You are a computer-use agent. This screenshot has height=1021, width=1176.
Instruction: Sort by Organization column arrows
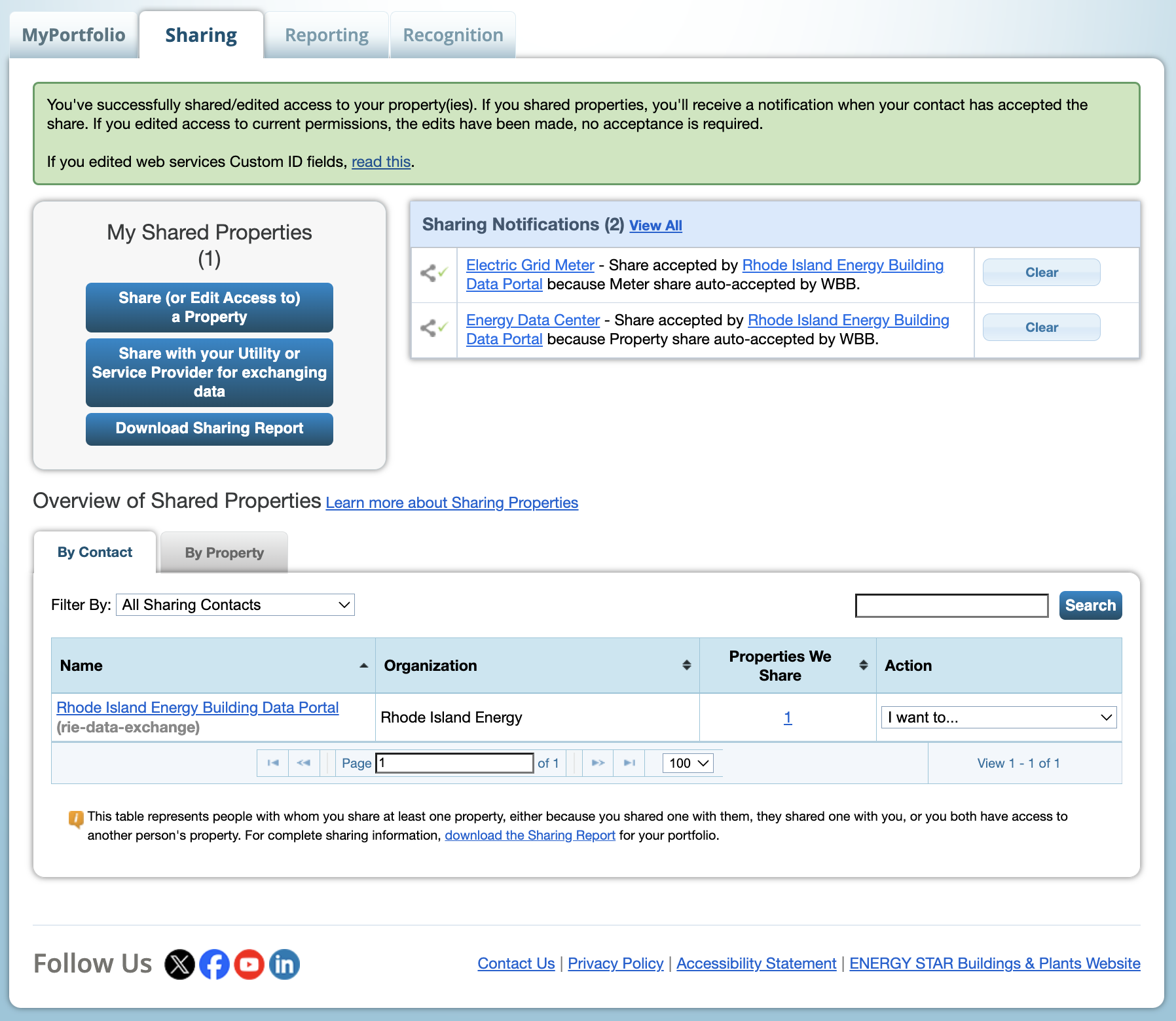click(686, 666)
